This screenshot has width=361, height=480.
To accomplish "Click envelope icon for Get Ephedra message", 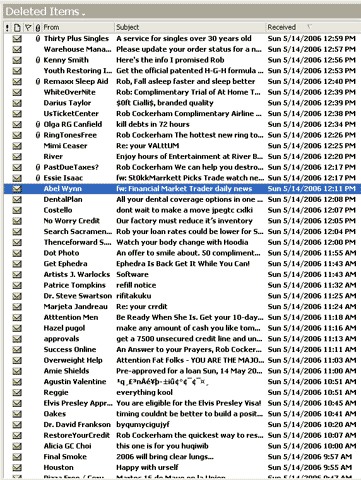I will (17, 264).
